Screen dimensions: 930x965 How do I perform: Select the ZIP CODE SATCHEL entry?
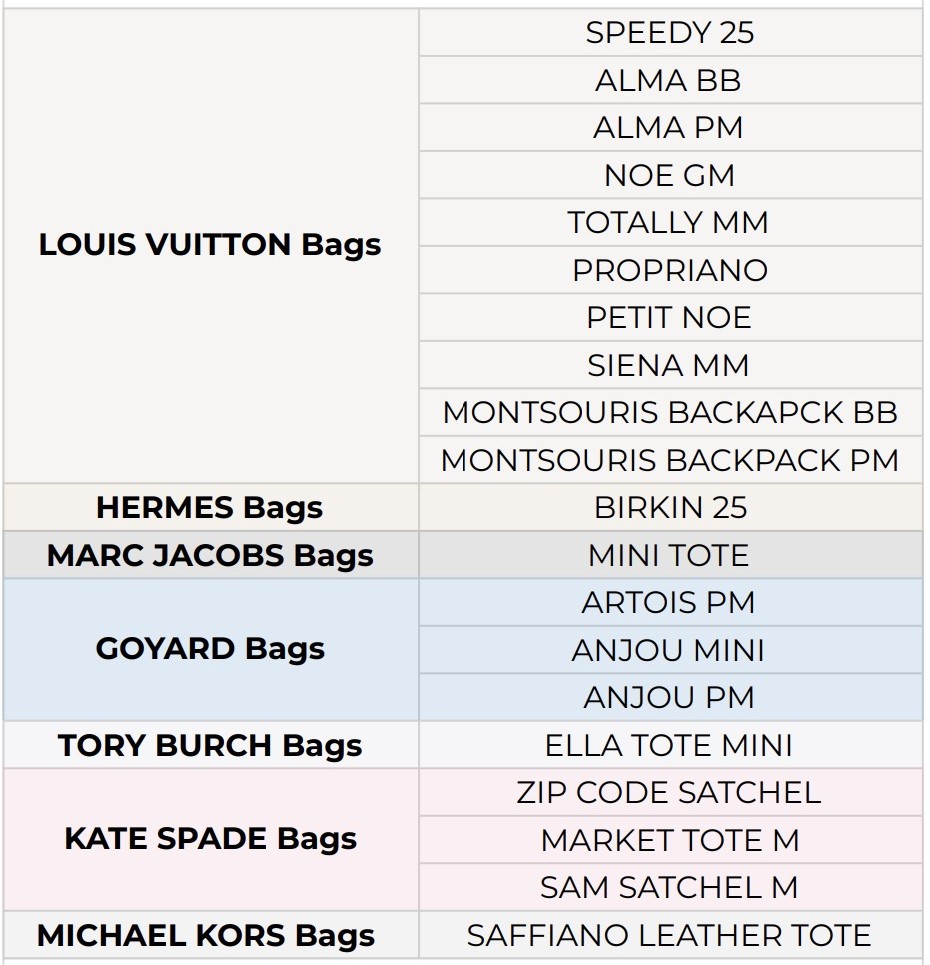(x=669, y=792)
